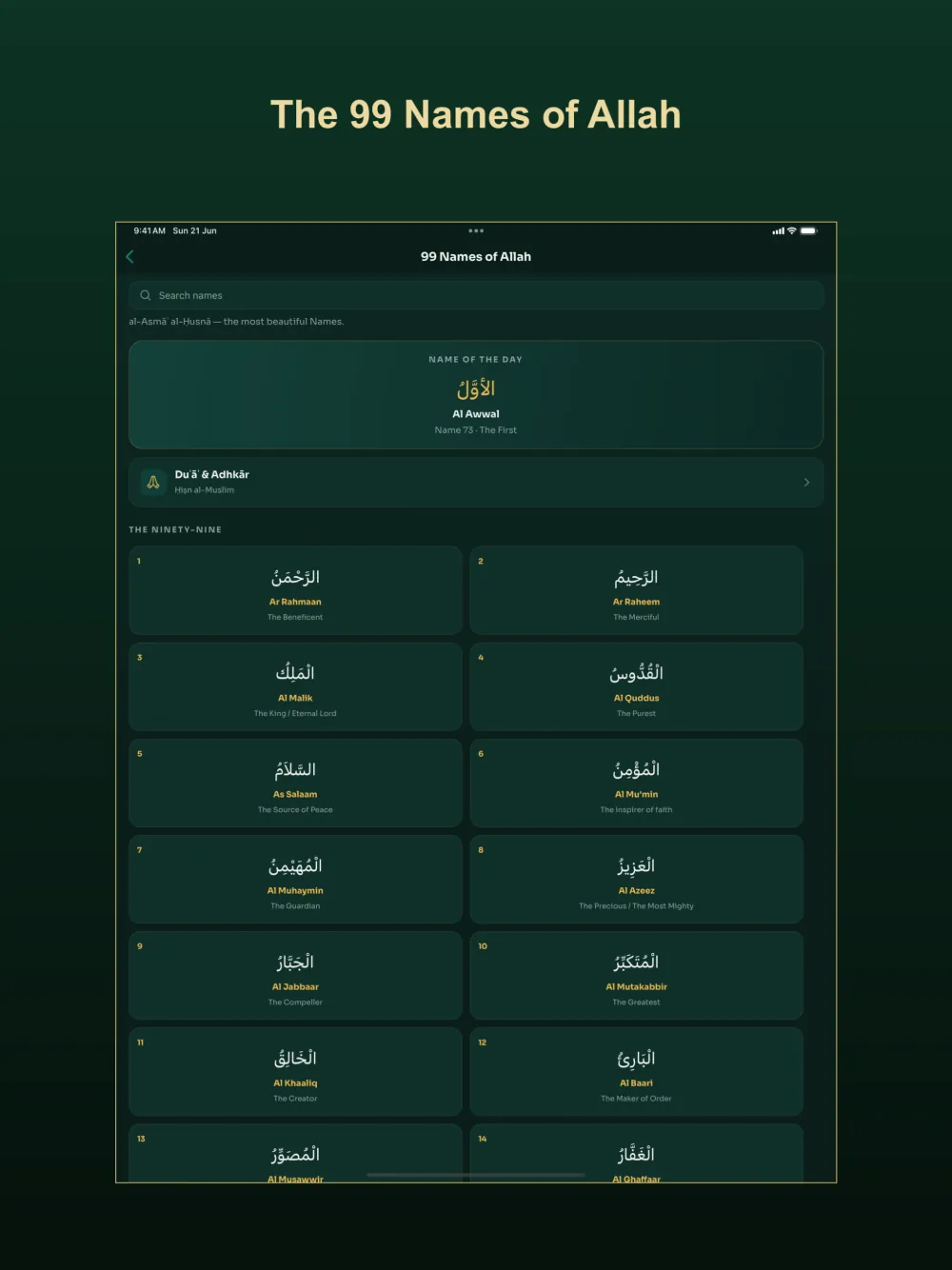Screen dimensions: 952x1270
Task: Click the '99 Names of Allah' header title
Action: pyautogui.click(x=476, y=257)
